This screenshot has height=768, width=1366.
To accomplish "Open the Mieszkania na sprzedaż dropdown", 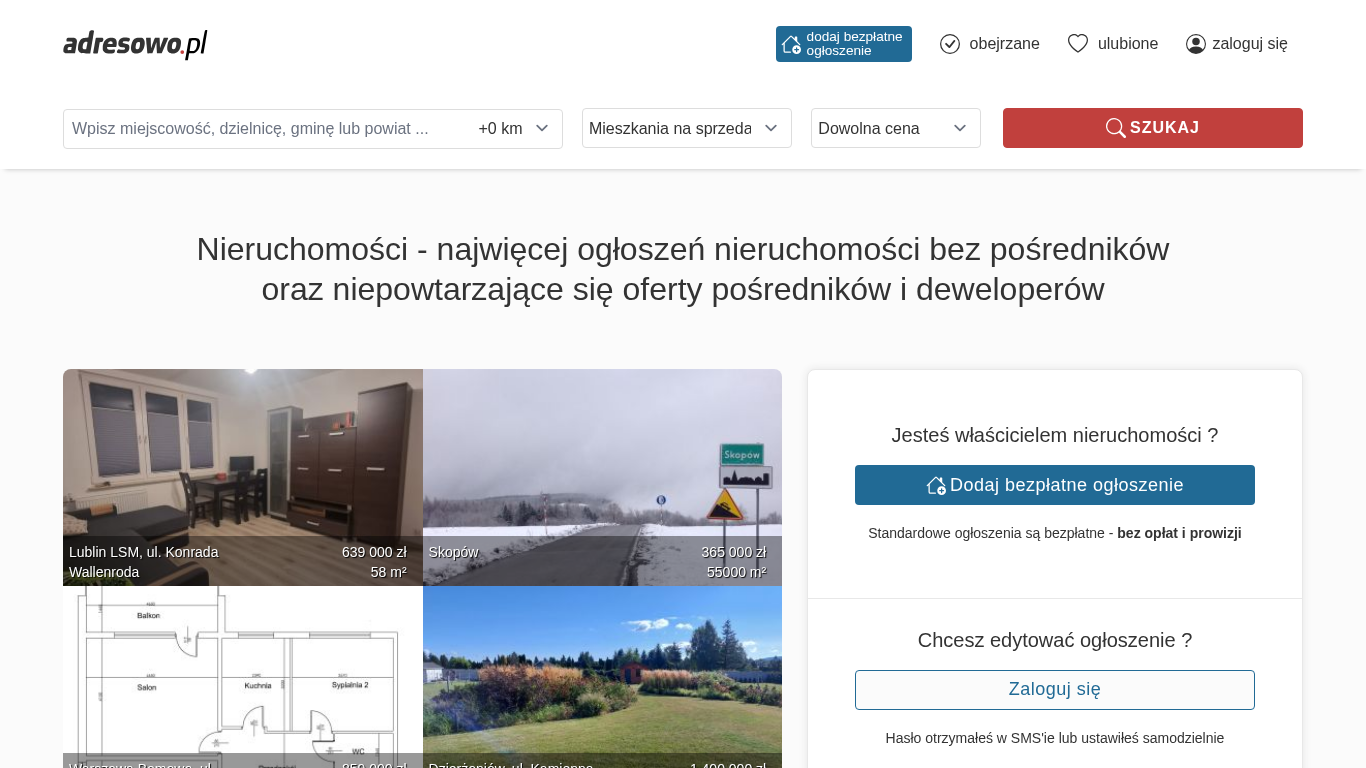I will [686, 128].
